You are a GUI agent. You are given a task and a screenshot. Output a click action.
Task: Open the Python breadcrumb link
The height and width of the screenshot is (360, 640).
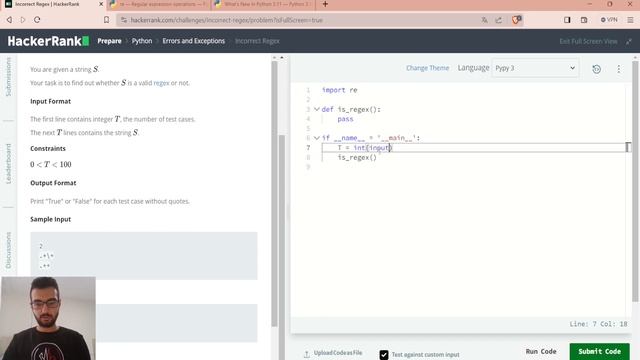coord(142,41)
